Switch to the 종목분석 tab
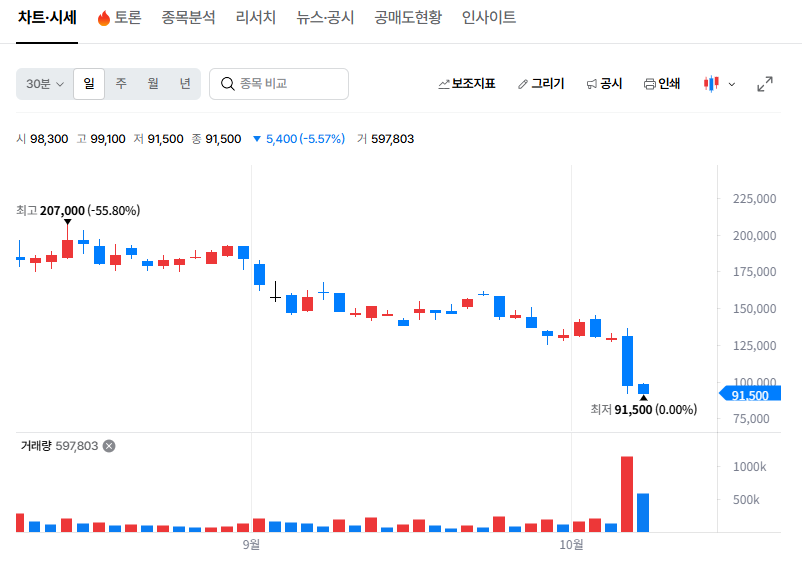The image size is (802, 562). pyautogui.click(x=188, y=17)
